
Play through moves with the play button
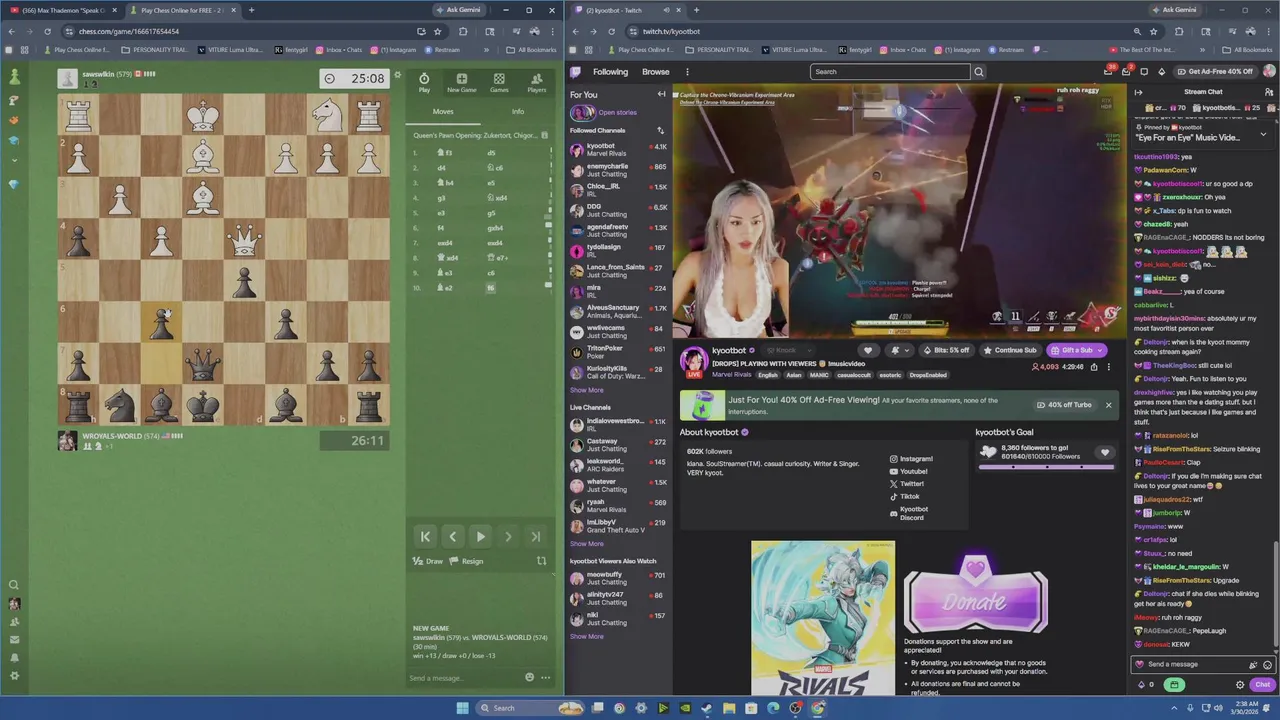480,537
